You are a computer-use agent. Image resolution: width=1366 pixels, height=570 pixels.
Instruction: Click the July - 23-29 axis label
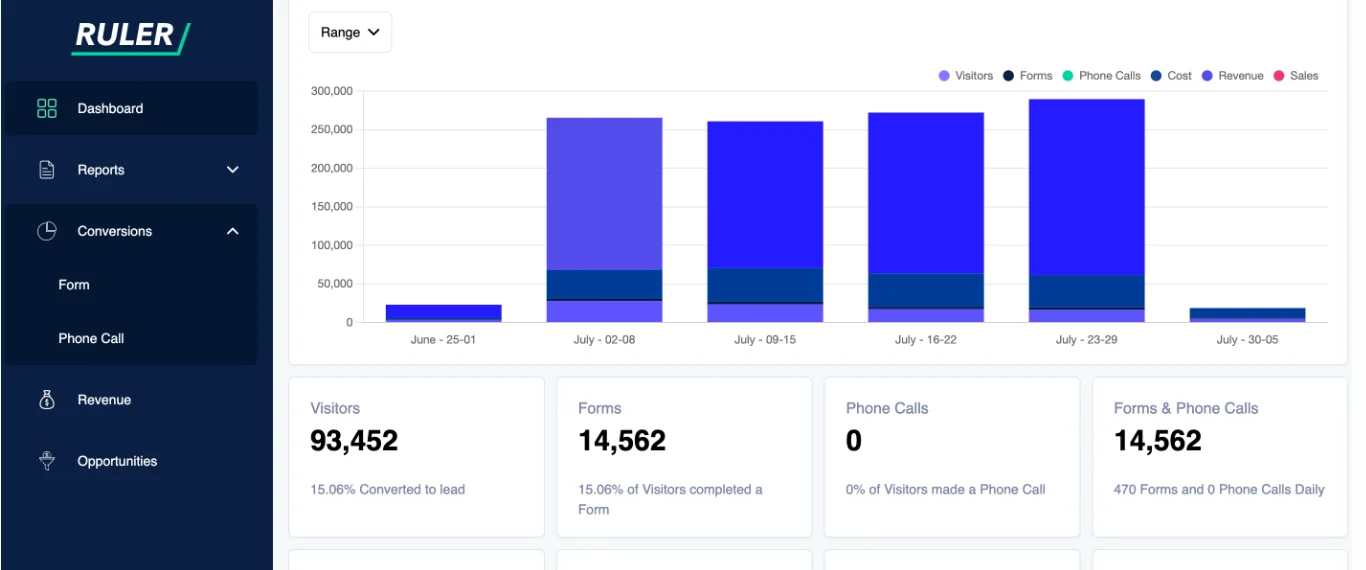point(1087,340)
